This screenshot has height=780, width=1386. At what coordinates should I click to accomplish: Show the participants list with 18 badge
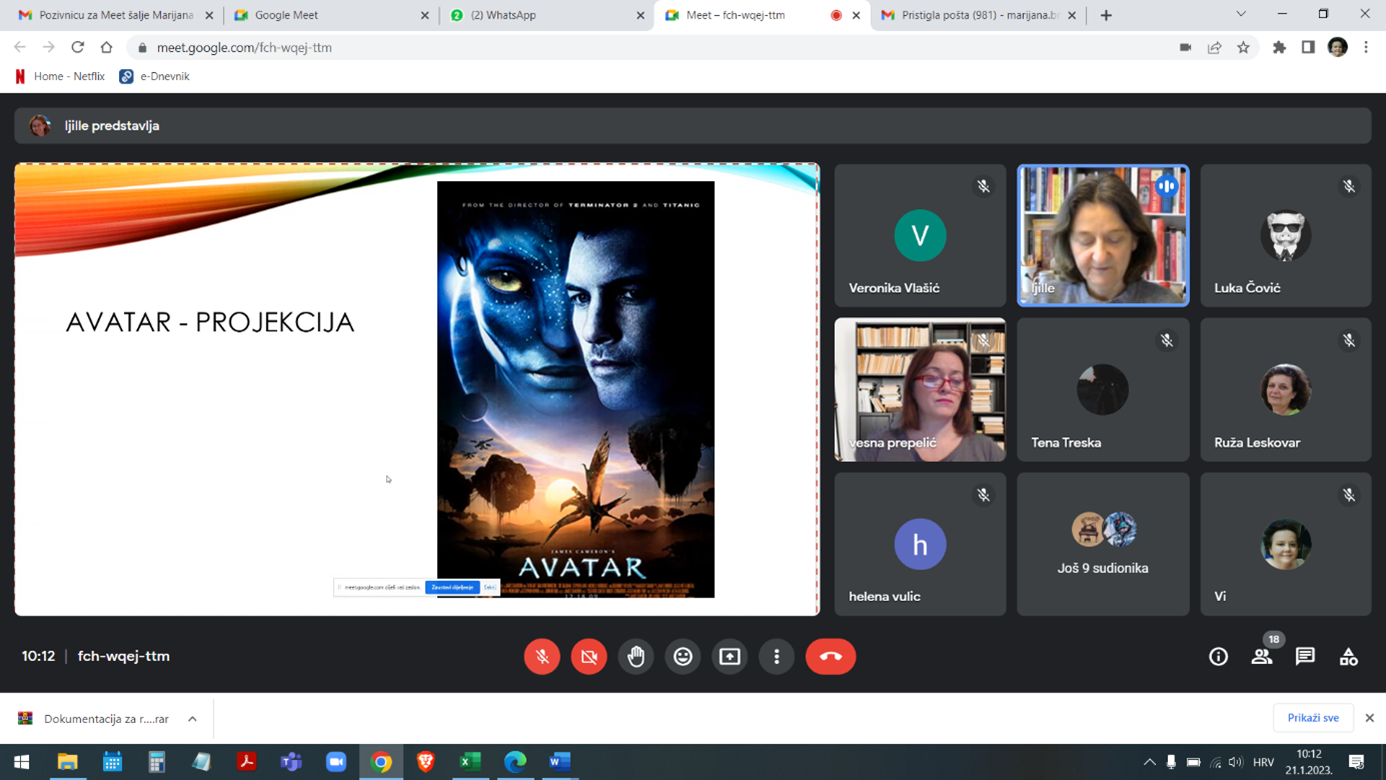[x=1262, y=657]
